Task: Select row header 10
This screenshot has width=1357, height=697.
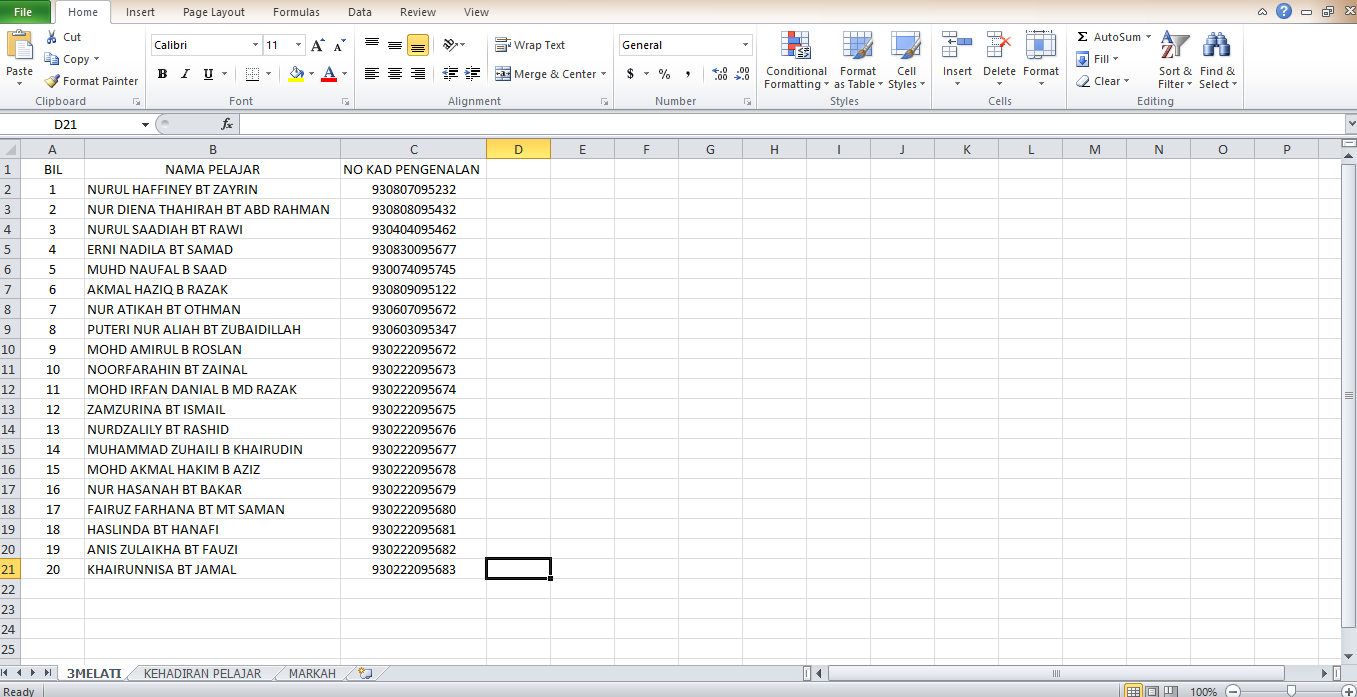Action: (9, 349)
